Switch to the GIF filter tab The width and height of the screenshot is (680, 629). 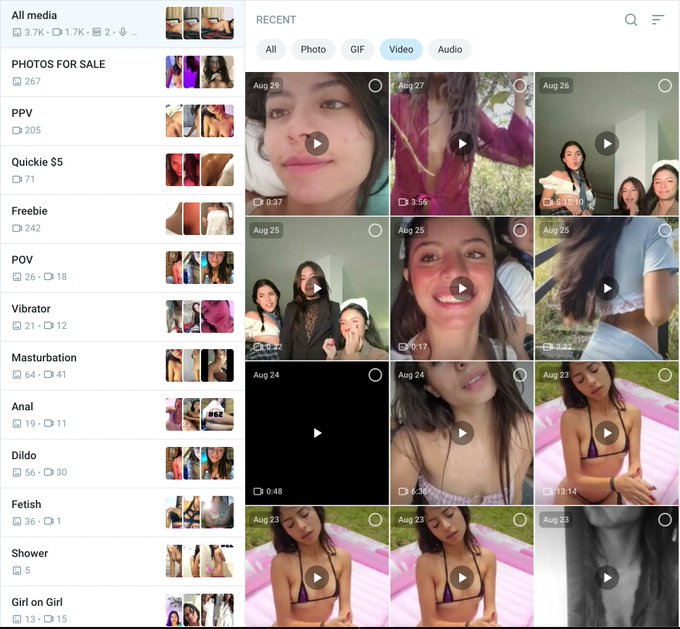pos(357,49)
